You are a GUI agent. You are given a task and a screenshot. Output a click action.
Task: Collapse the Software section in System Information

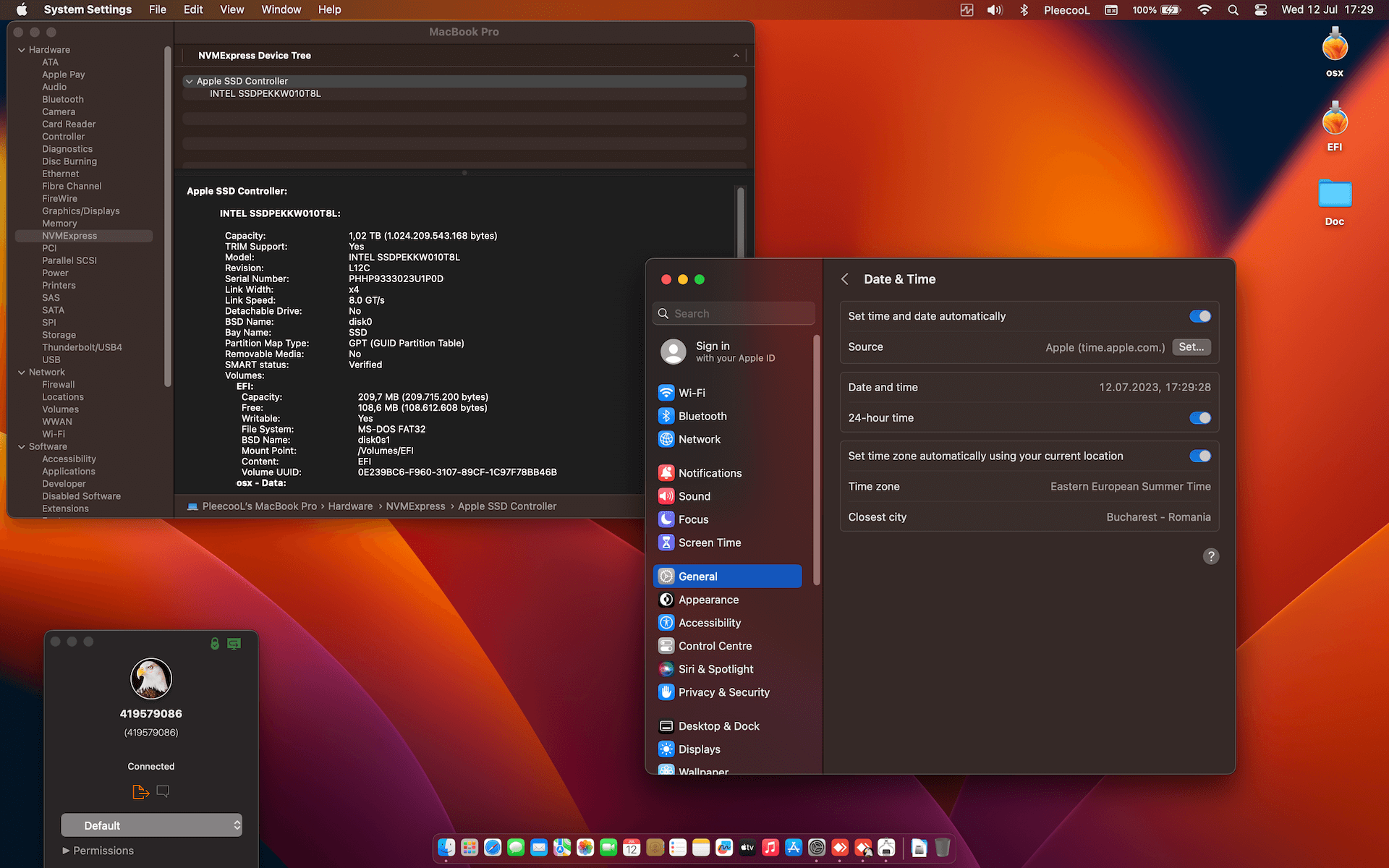point(21,447)
